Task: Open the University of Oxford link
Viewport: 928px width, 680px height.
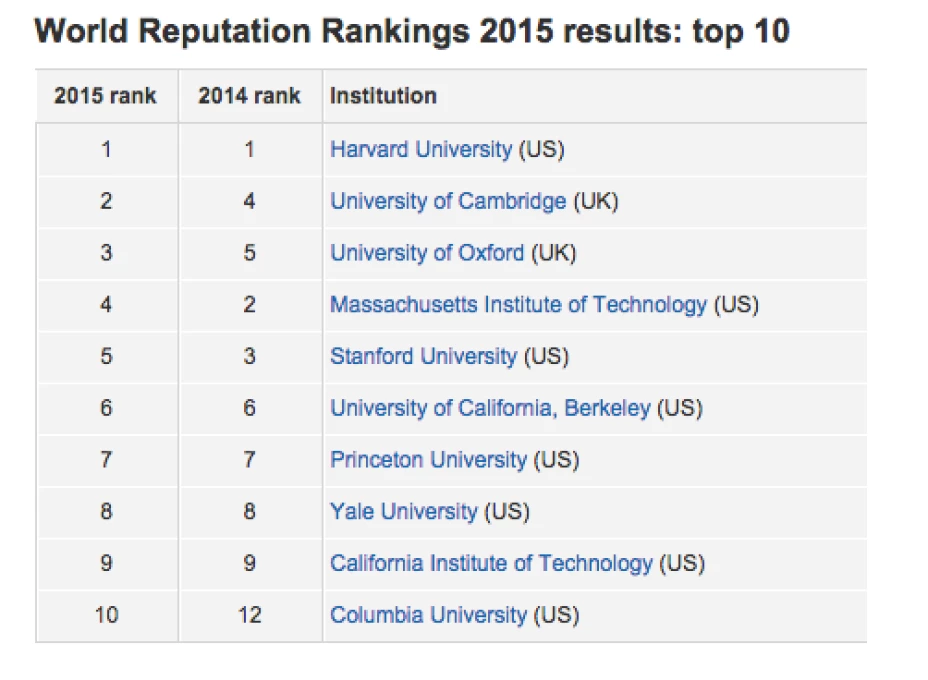Action: [427, 253]
